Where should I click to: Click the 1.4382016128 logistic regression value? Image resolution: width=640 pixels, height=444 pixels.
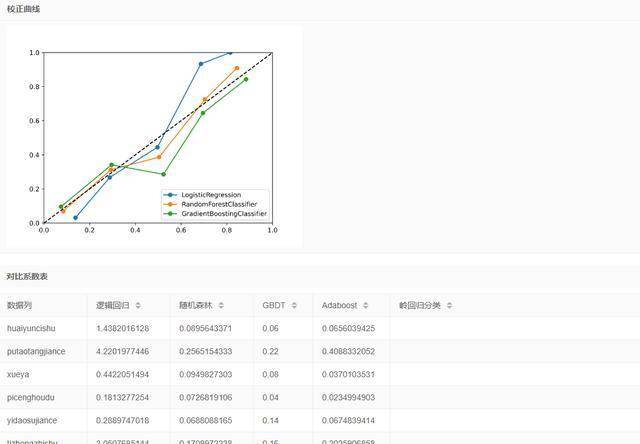tap(122, 329)
